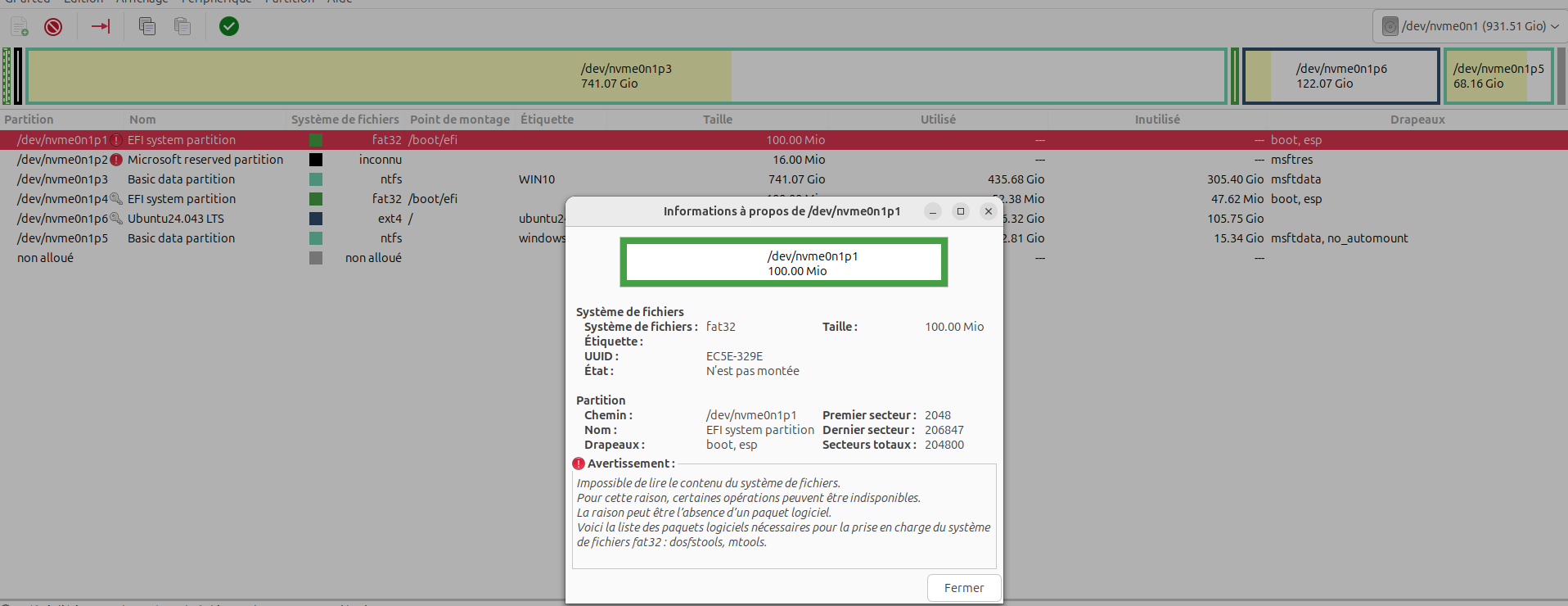The image size is (1568, 606).
Task: Select the /dev/nvme0n1p1 partition row
Action: tap(784, 140)
